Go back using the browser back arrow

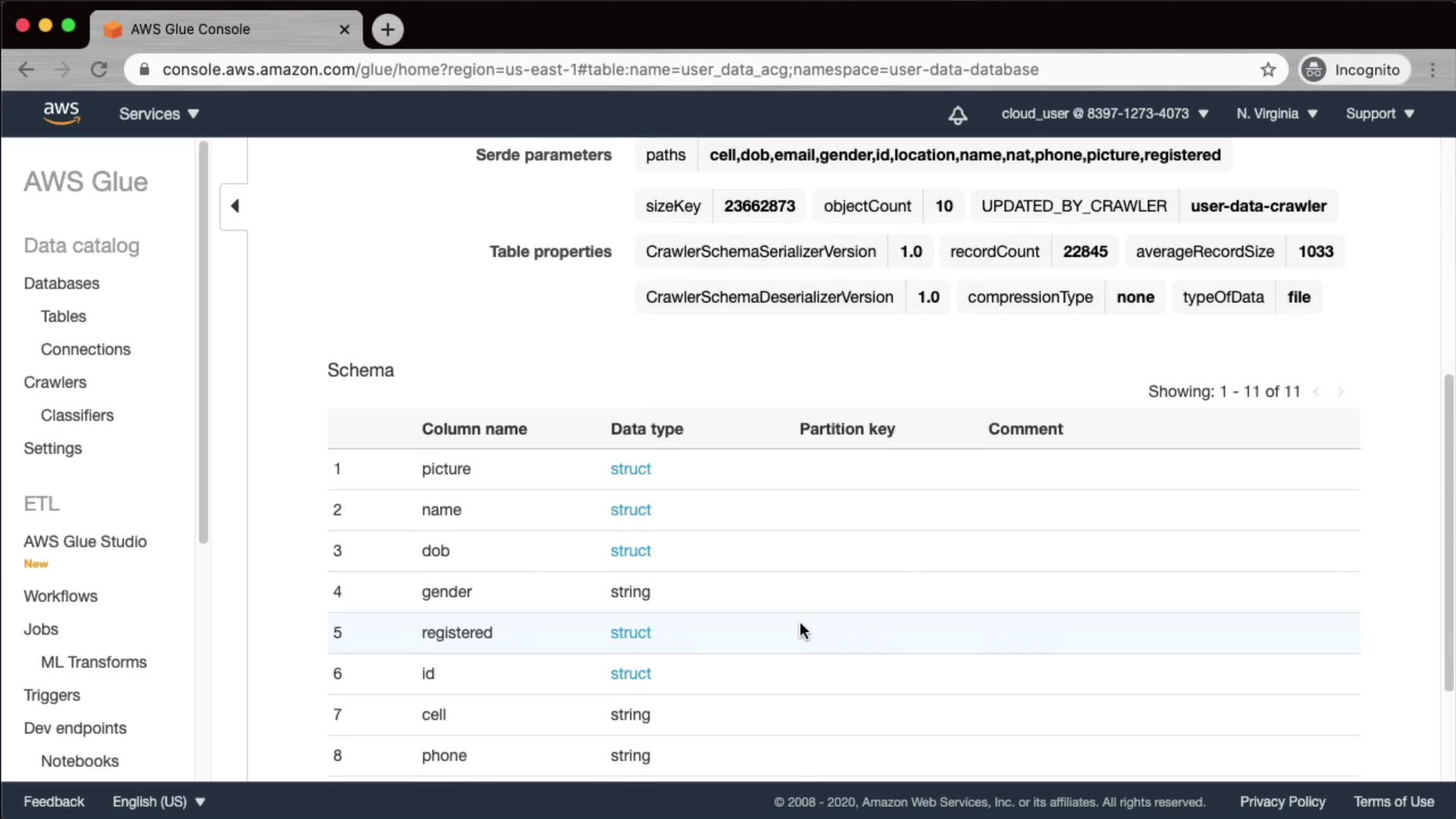[27, 70]
